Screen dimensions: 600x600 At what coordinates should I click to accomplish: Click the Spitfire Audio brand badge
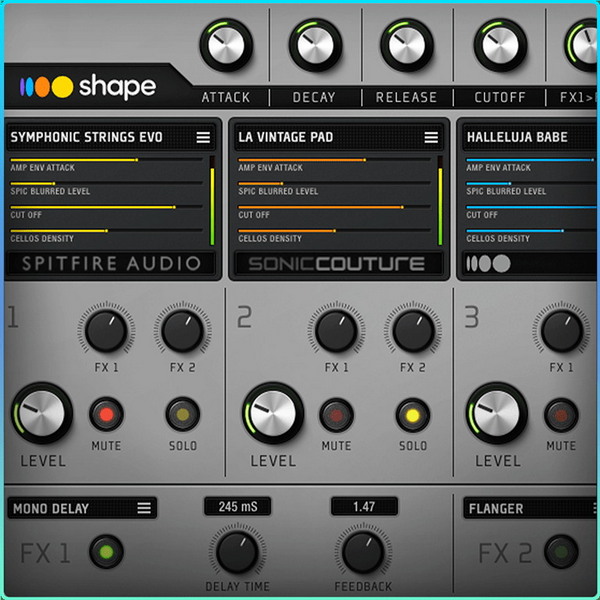pyautogui.click(x=111, y=264)
